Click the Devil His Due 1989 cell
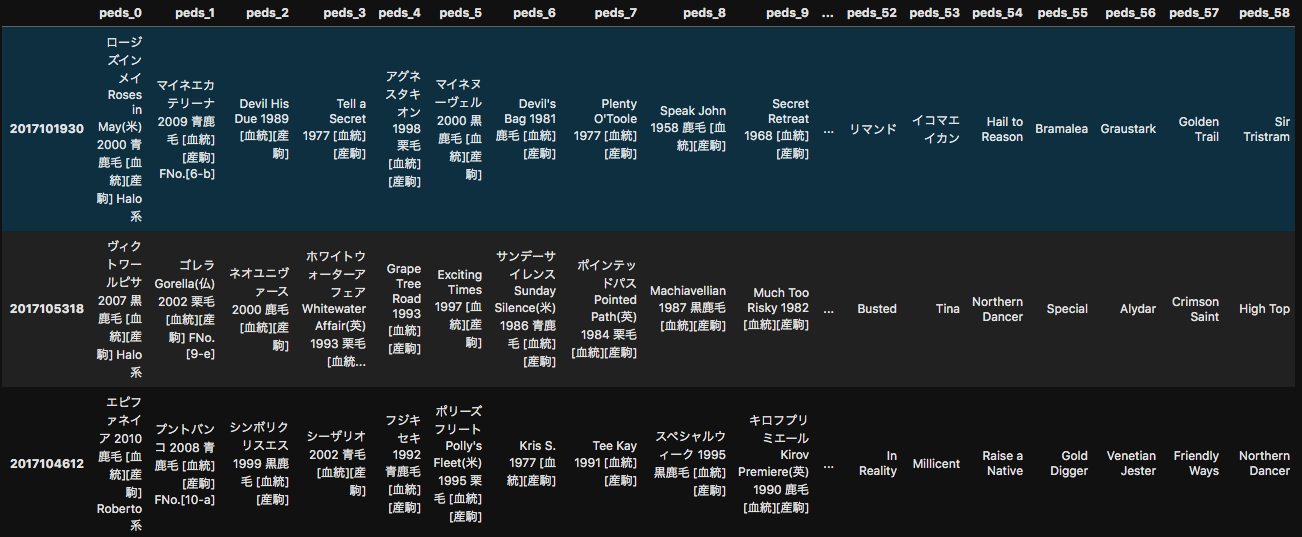Screen dimensions: 1302x537 262,129
